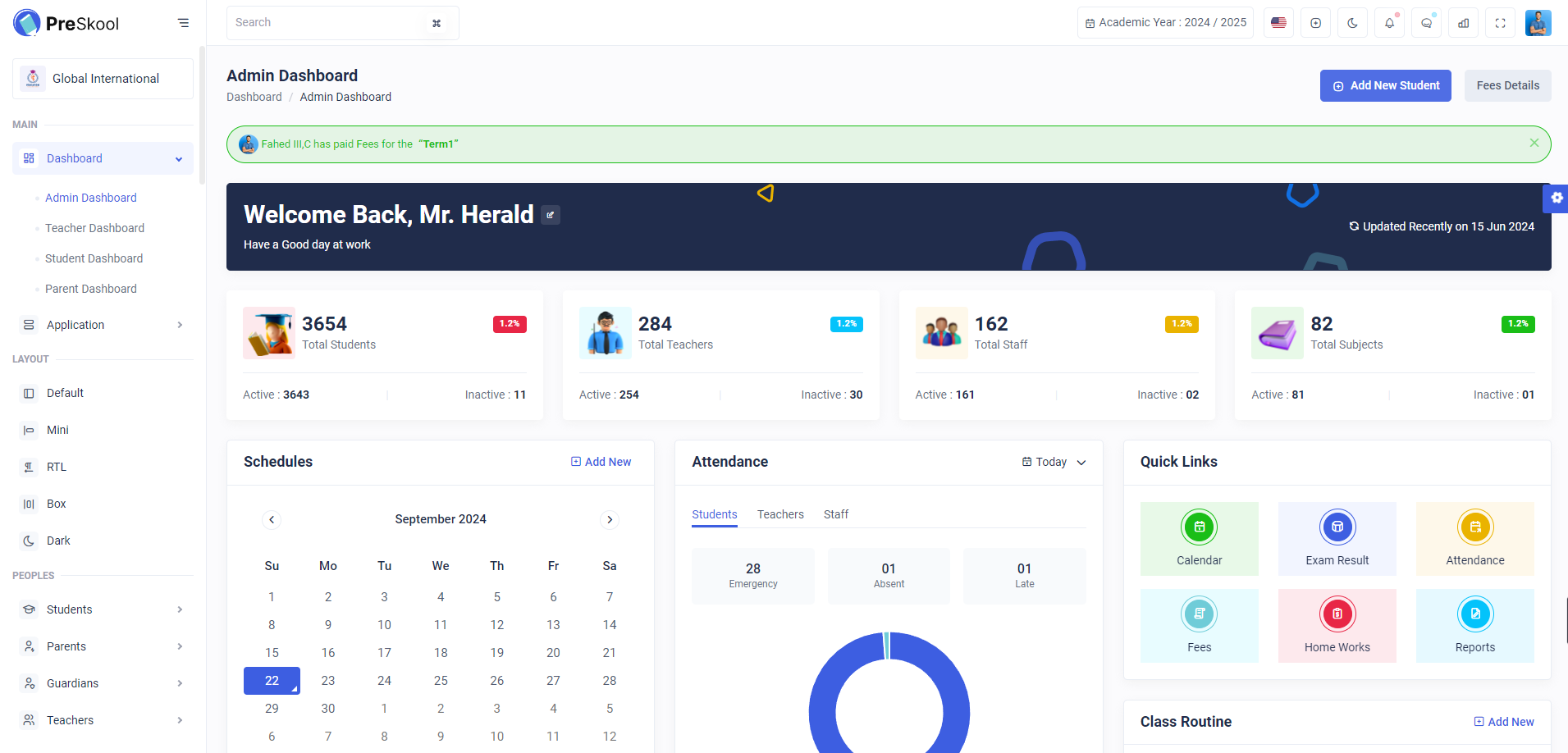Switch to Default layout
The width and height of the screenshot is (1568, 753).
(x=103, y=393)
